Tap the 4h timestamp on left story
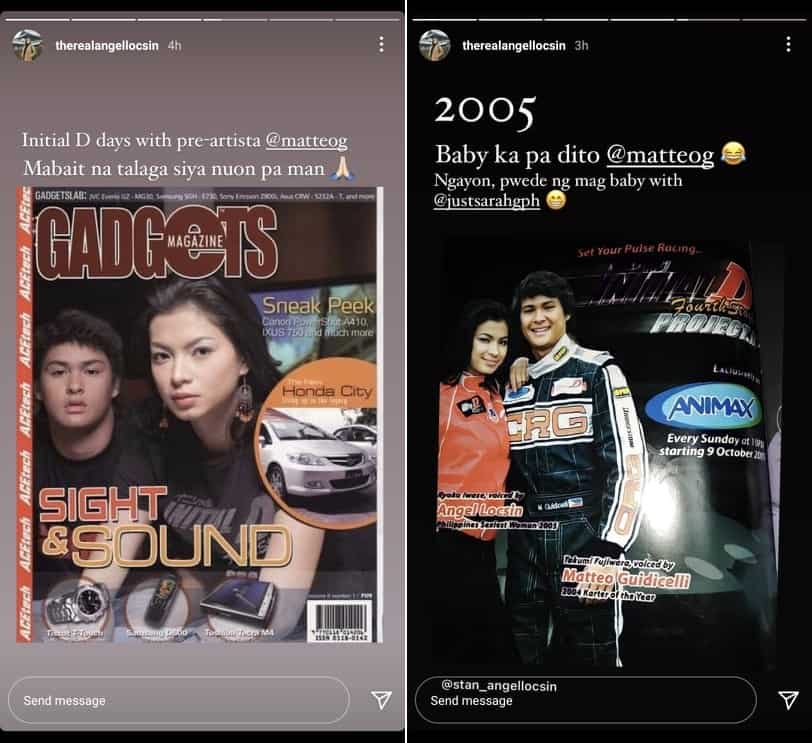The height and width of the screenshot is (743, 812). tap(175, 46)
